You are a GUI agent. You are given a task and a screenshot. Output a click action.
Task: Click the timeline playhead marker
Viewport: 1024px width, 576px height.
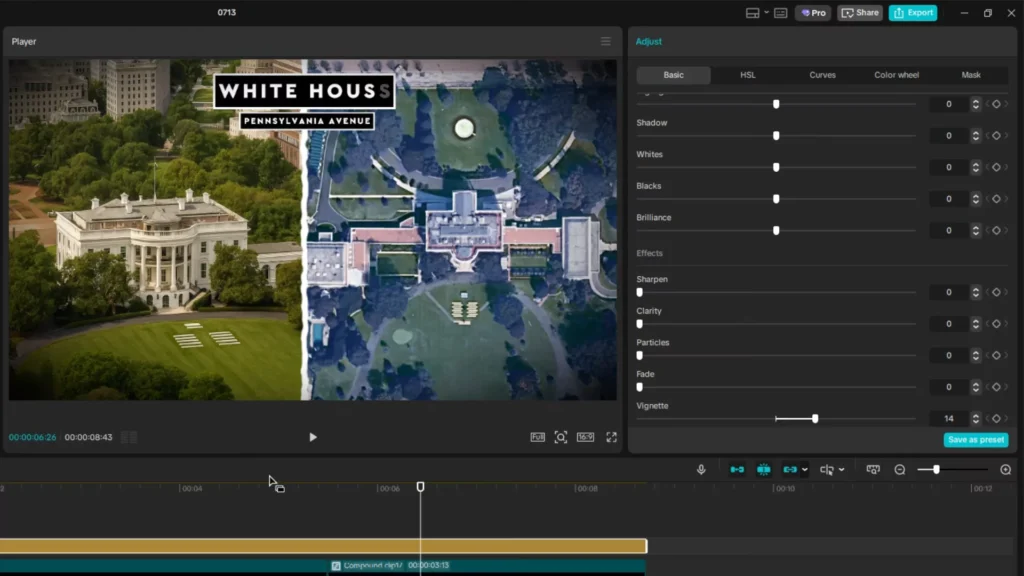[x=421, y=487]
